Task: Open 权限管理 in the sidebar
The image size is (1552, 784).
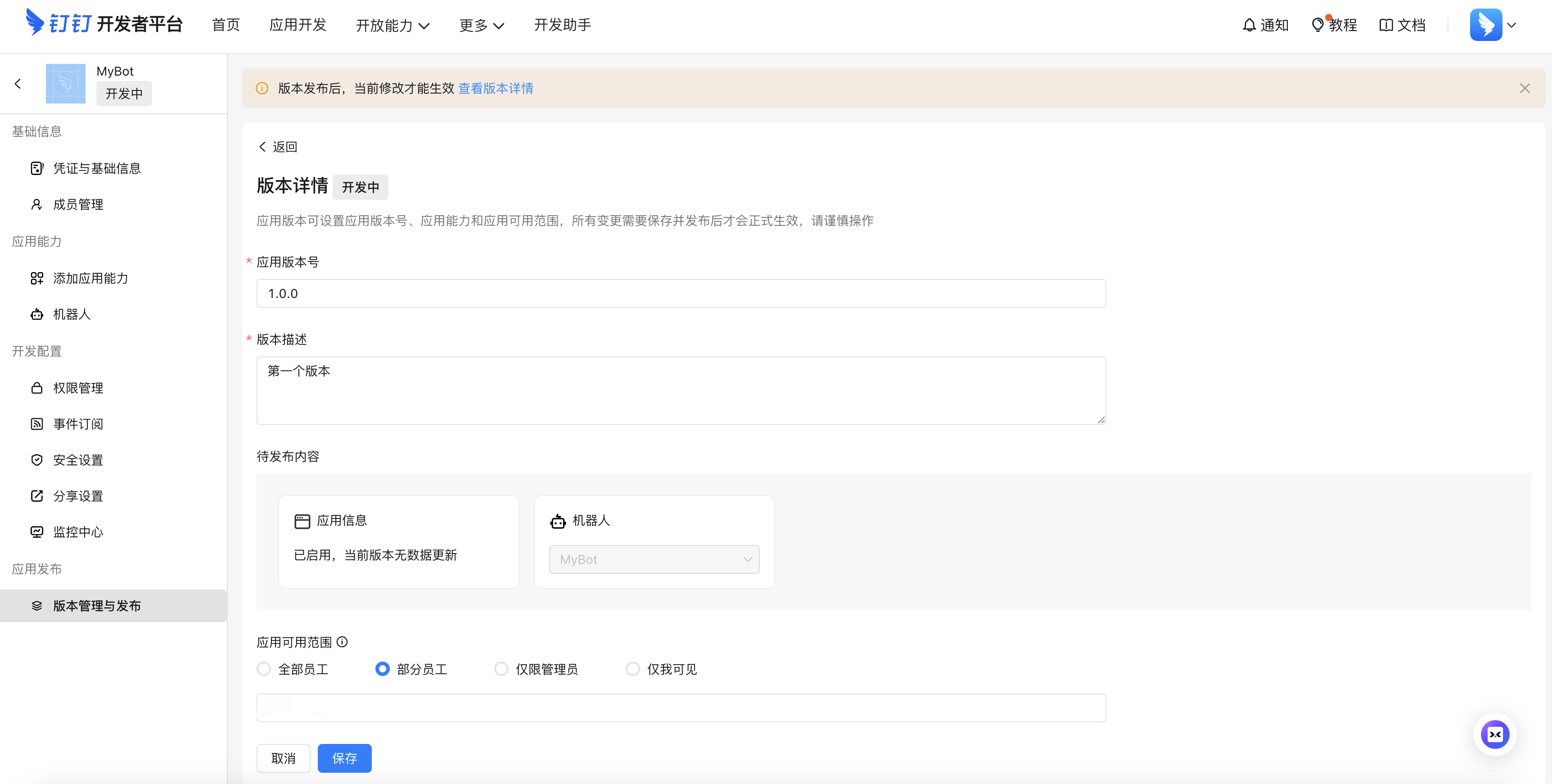Action: [78, 387]
